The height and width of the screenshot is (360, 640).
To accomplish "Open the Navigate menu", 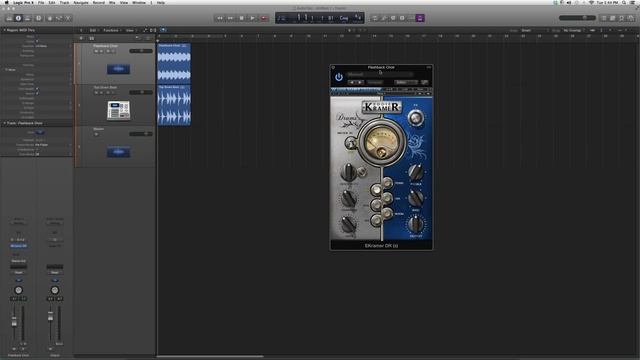I will coord(81,2).
